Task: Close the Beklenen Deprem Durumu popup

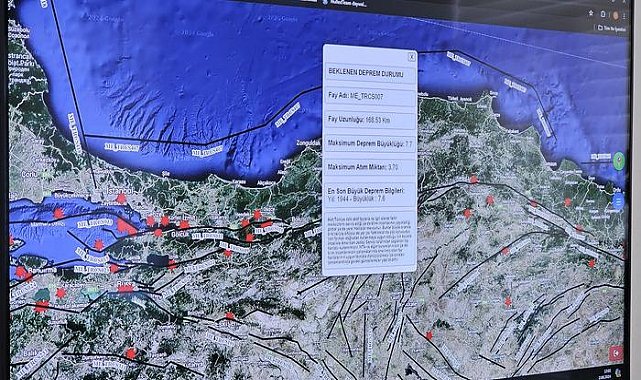Action: pos(412,57)
